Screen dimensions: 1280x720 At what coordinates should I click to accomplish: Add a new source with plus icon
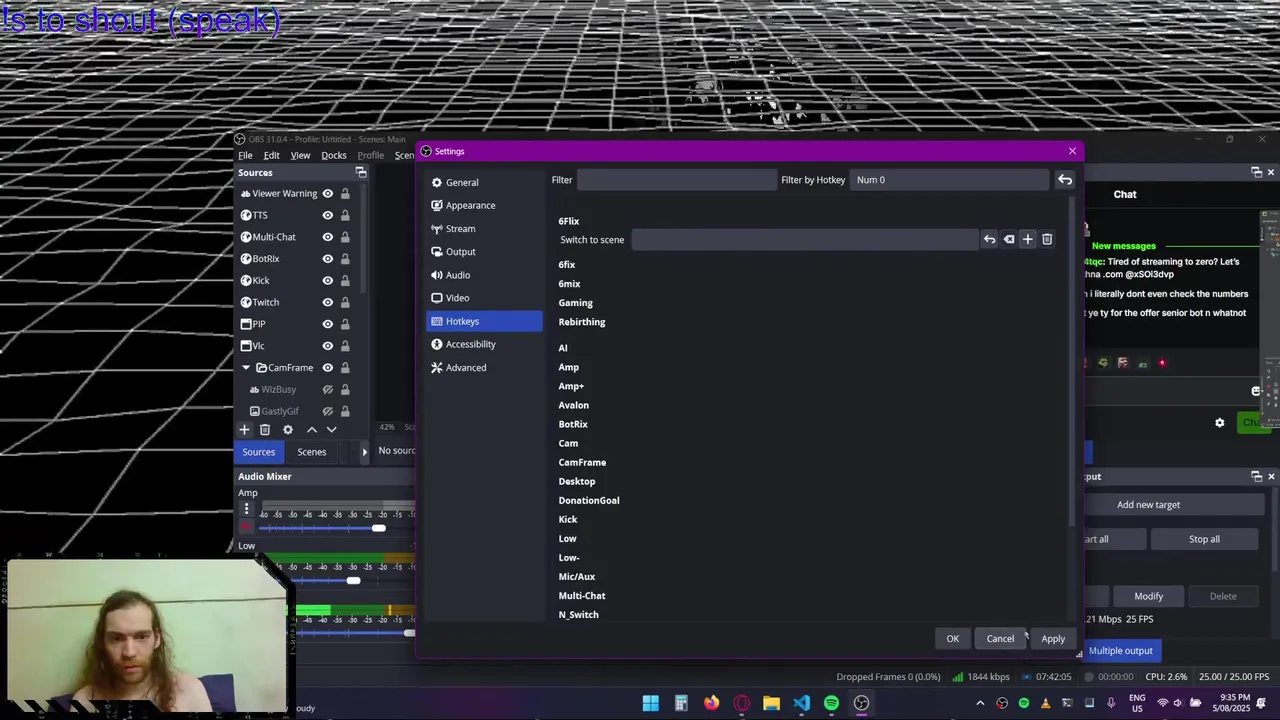(x=244, y=429)
